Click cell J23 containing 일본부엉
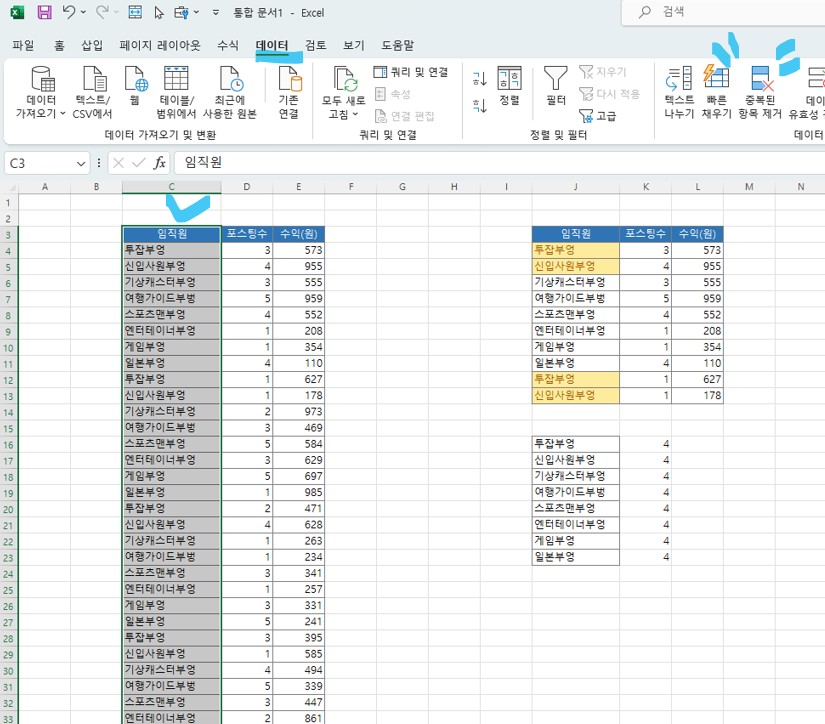Image resolution: width=825 pixels, height=724 pixels. pyautogui.click(x=576, y=557)
